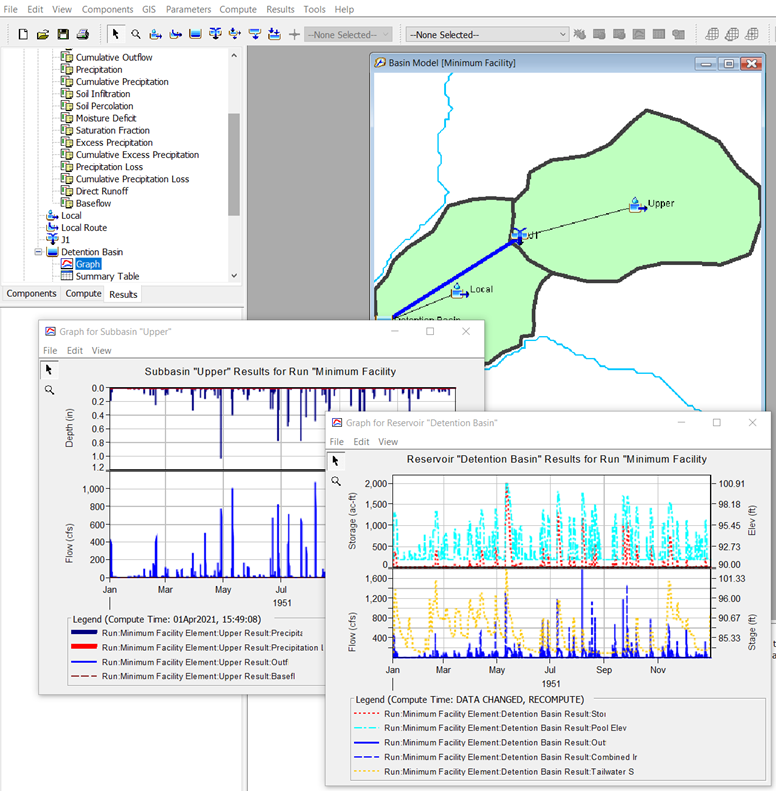Click the Local subbasin icon on the map
776x791 pixels.
(459, 290)
